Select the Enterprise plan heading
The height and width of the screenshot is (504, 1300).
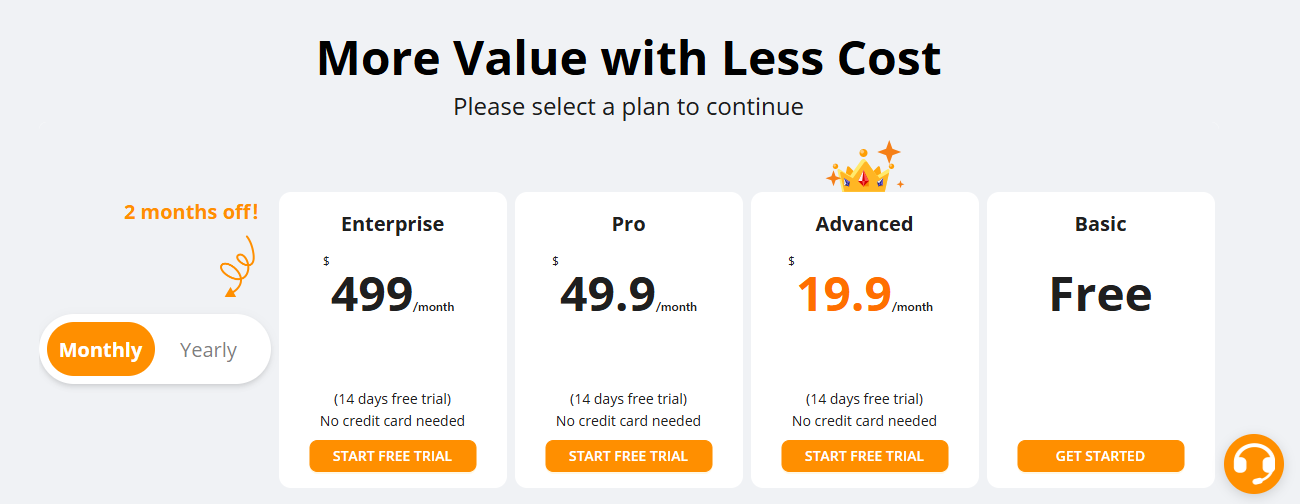tap(393, 224)
